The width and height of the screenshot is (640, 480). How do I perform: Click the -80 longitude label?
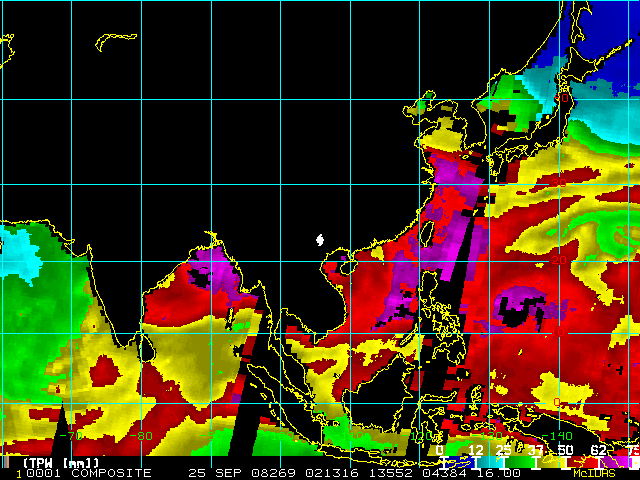click(143, 436)
